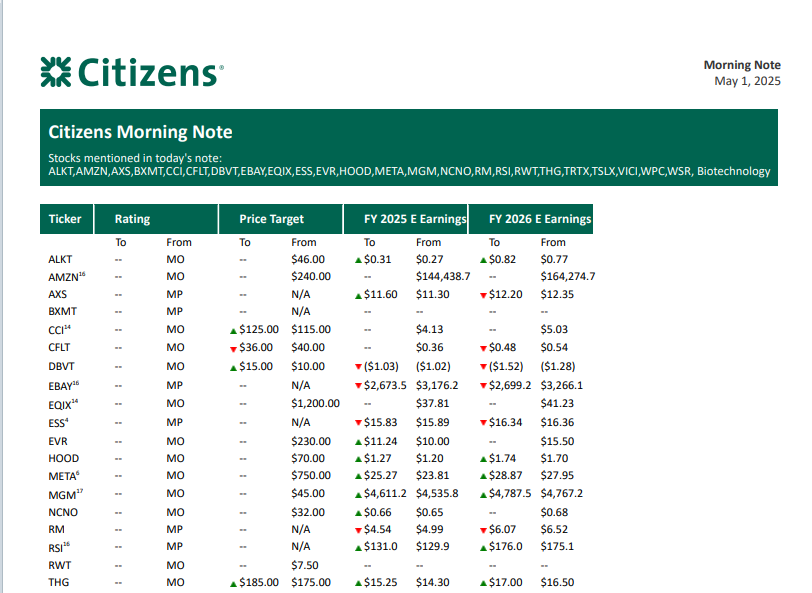Click the 'Citizens' wordmark text
The height and width of the screenshot is (593, 812).
(x=147, y=73)
